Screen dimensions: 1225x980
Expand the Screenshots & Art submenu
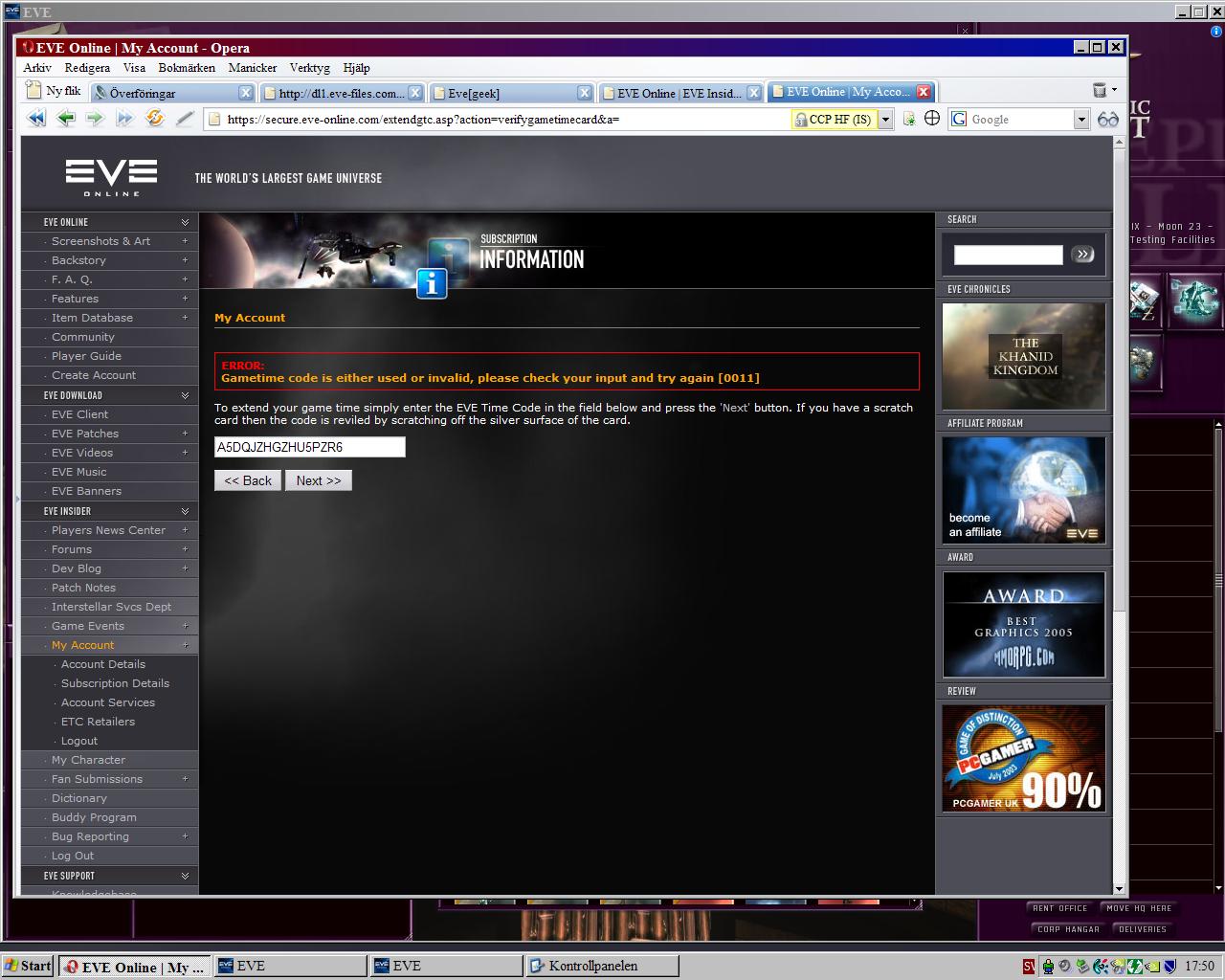pyautogui.click(x=185, y=241)
